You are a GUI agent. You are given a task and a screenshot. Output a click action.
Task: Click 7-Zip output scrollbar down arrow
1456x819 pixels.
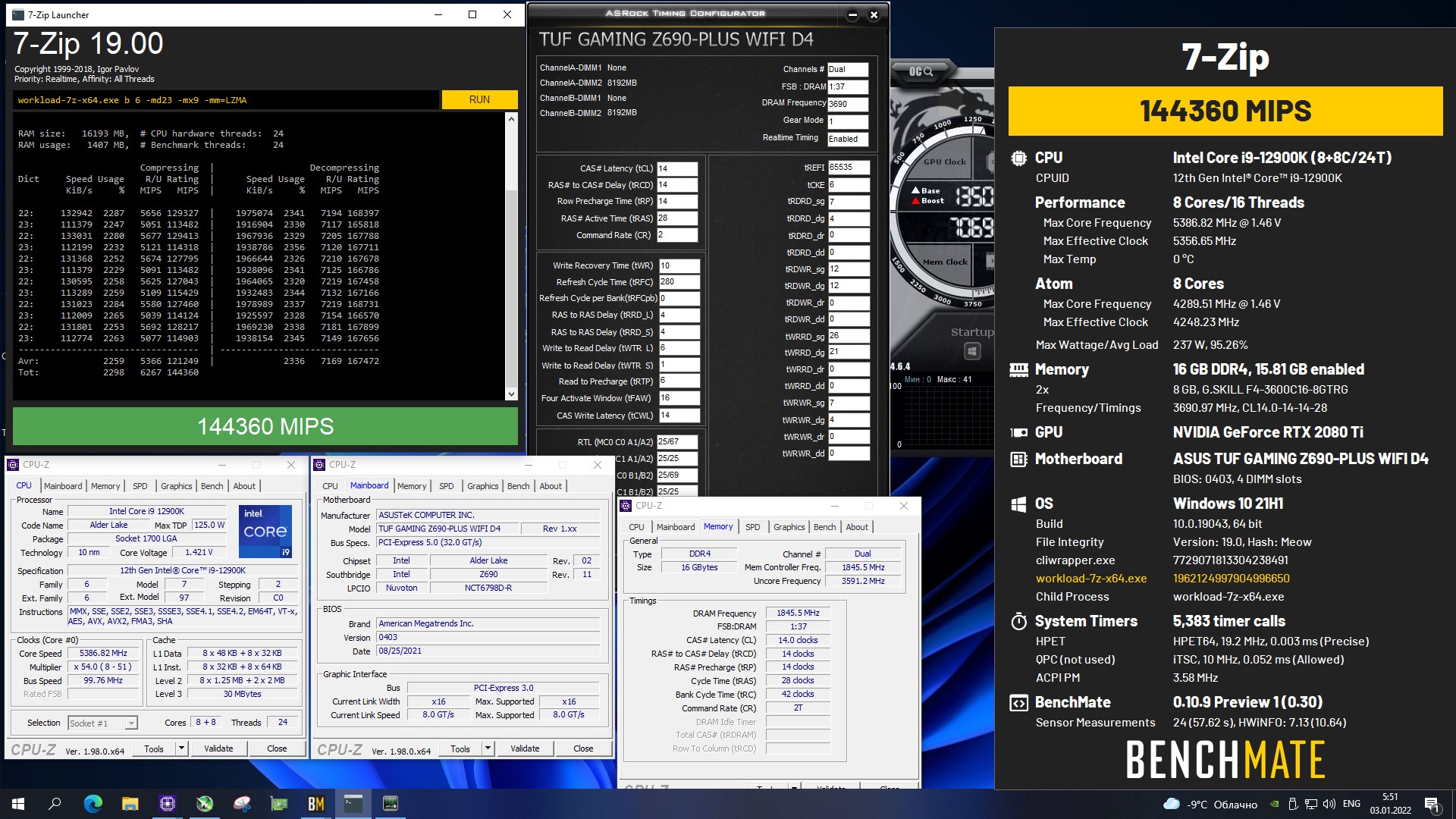pos(511,394)
